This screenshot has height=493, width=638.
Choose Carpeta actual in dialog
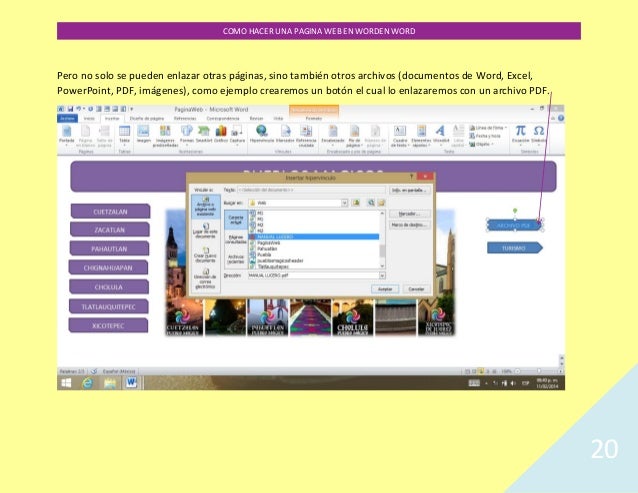pos(236,220)
